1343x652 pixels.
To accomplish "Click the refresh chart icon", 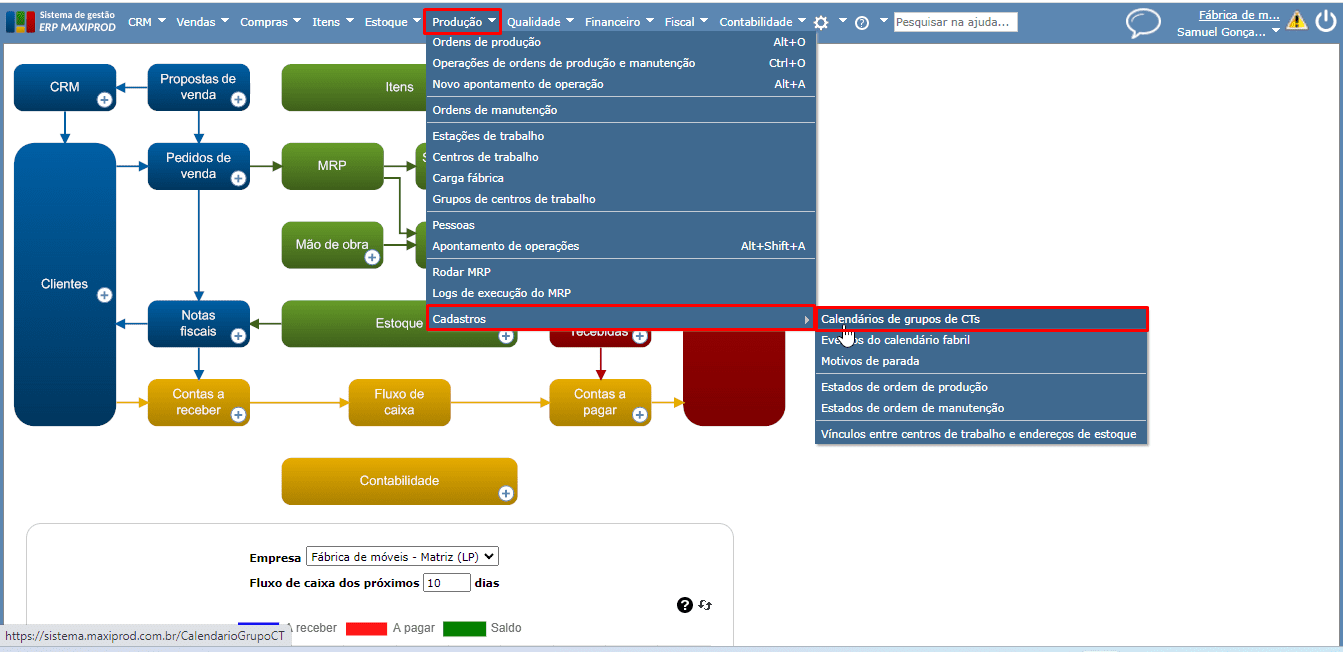I will (x=705, y=605).
